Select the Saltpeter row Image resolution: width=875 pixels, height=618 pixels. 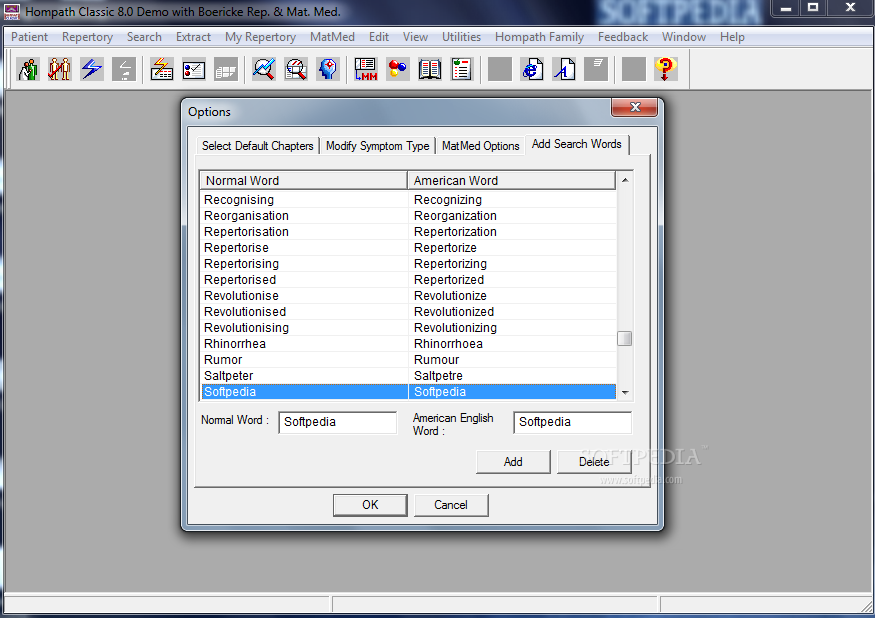coord(408,376)
